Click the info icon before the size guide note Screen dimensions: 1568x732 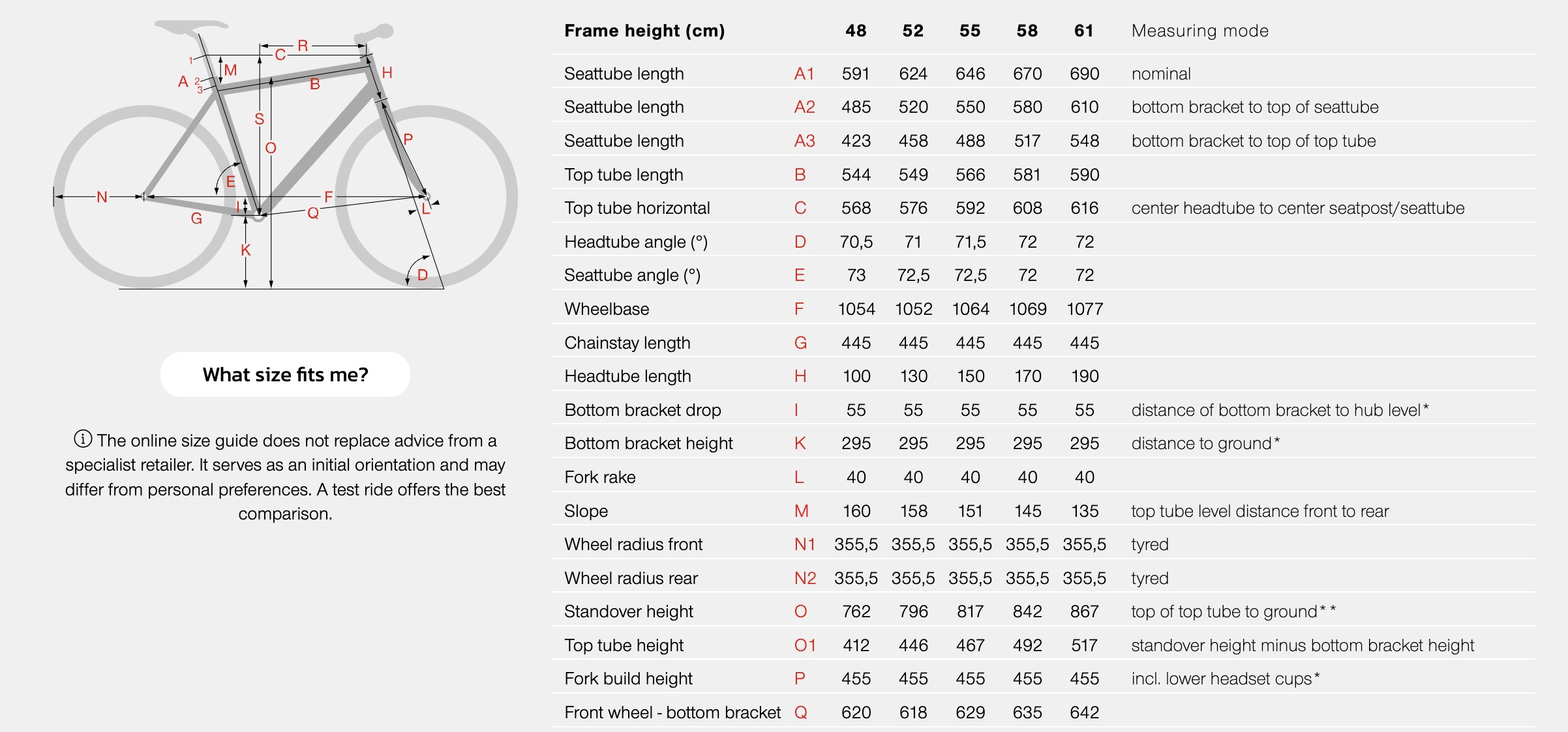[83, 439]
